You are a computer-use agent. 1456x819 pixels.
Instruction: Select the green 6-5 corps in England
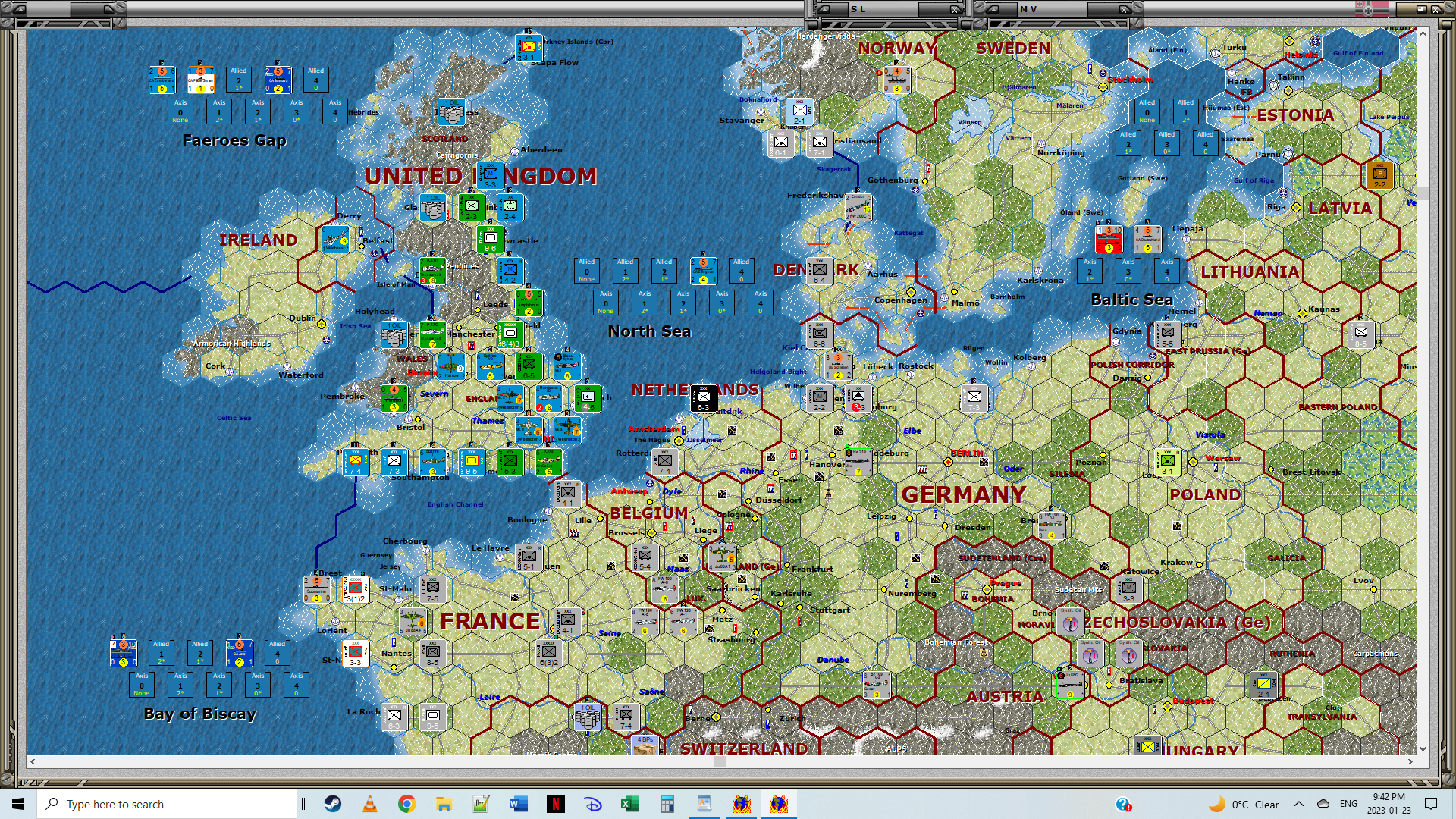tap(529, 366)
